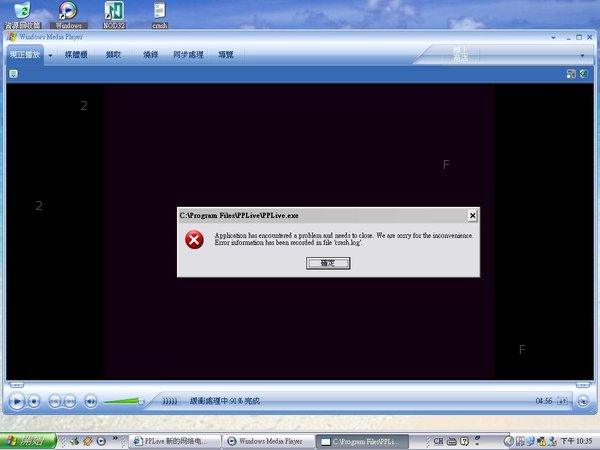
Task: Expand quick launch overflow chevron
Action: pos(115,439)
